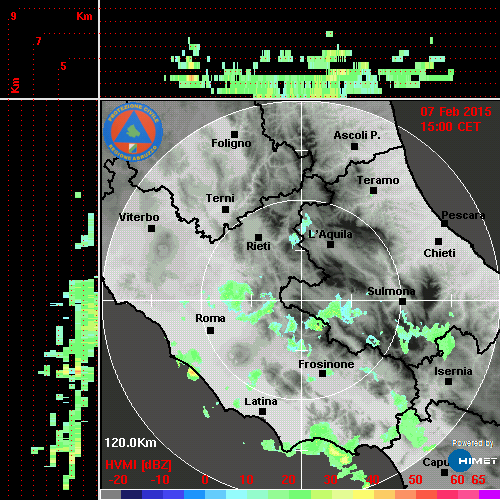Pick the dark navy swatch on the color bar
Viewport: 500px width, 500px height.
click(x=131, y=494)
